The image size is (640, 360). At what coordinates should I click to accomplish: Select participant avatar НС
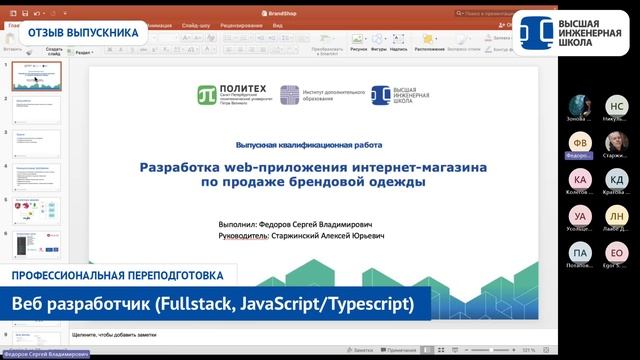coord(617,106)
